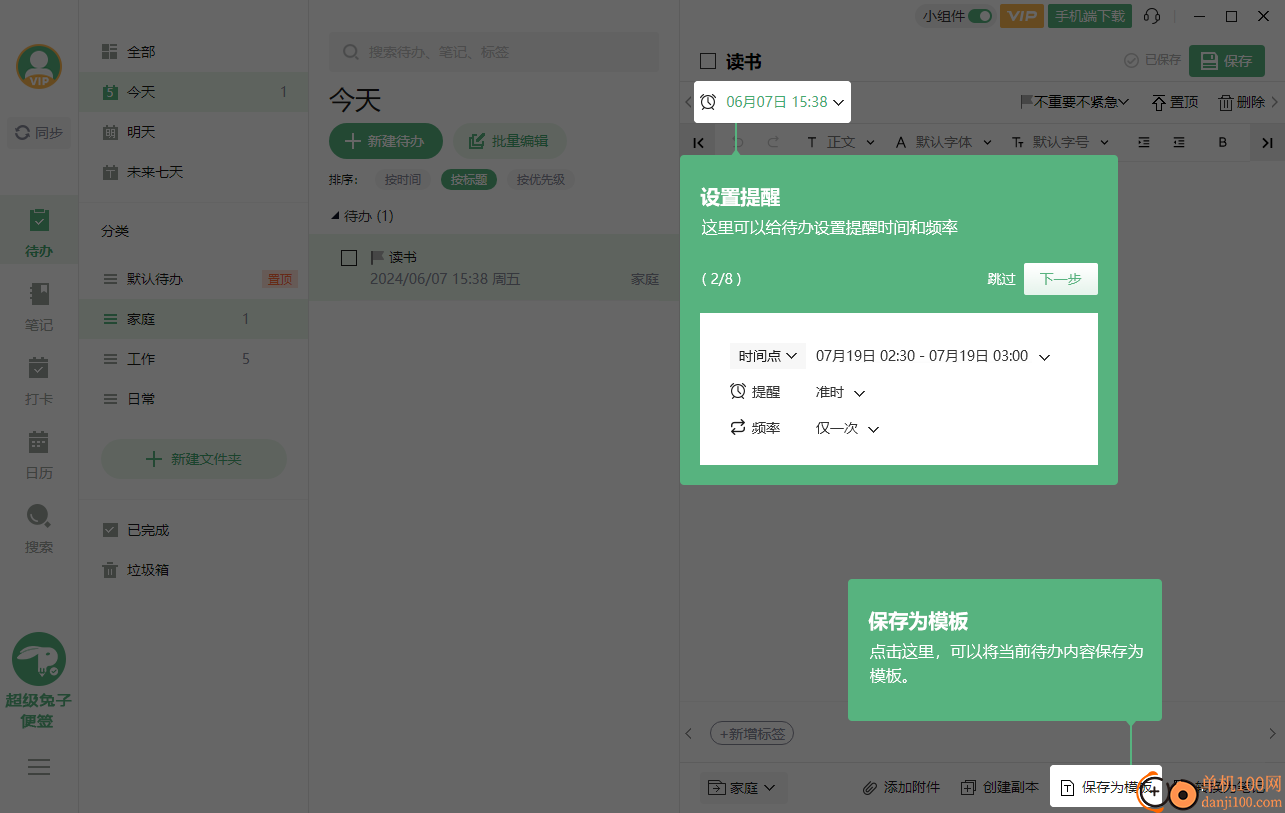Click the 新建文件夹 button
The image size is (1285, 813).
pyautogui.click(x=194, y=459)
